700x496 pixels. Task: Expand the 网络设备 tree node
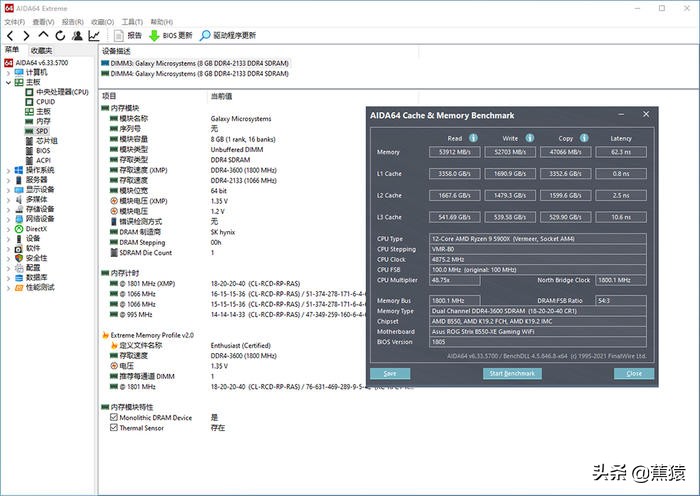pos(8,219)
